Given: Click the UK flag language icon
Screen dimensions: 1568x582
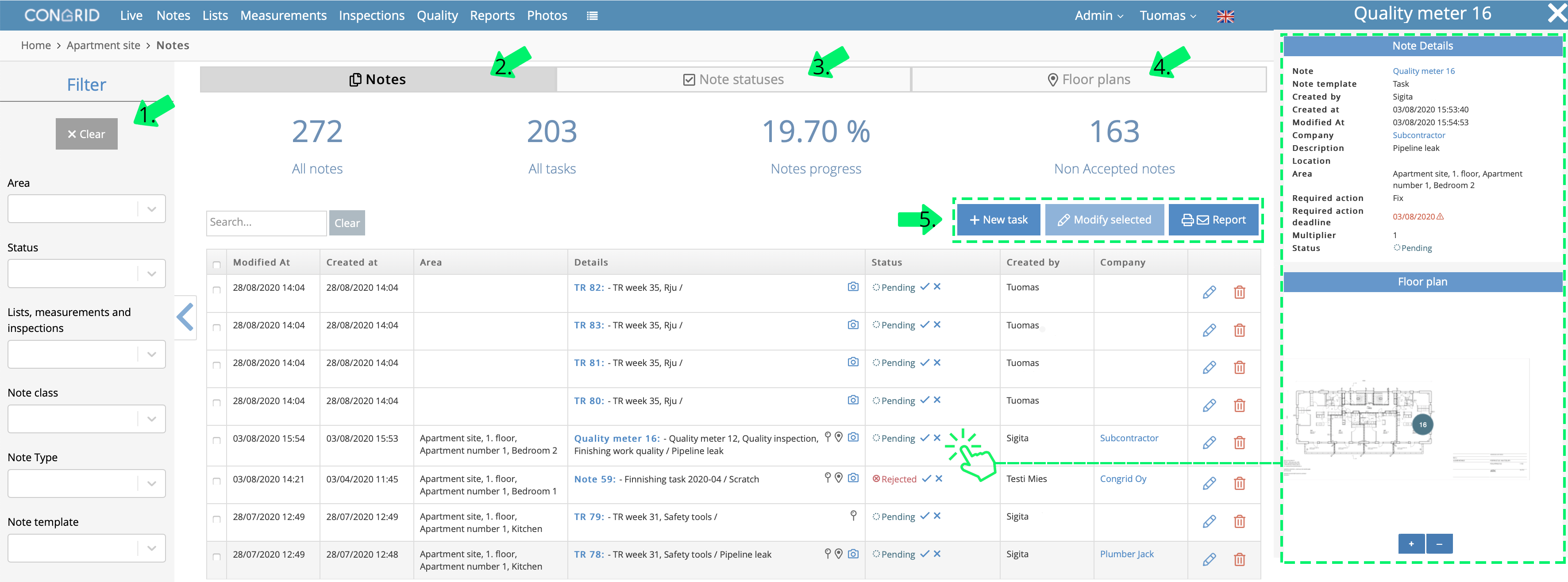Looking at the screenshot, I should coord(1225,16).
